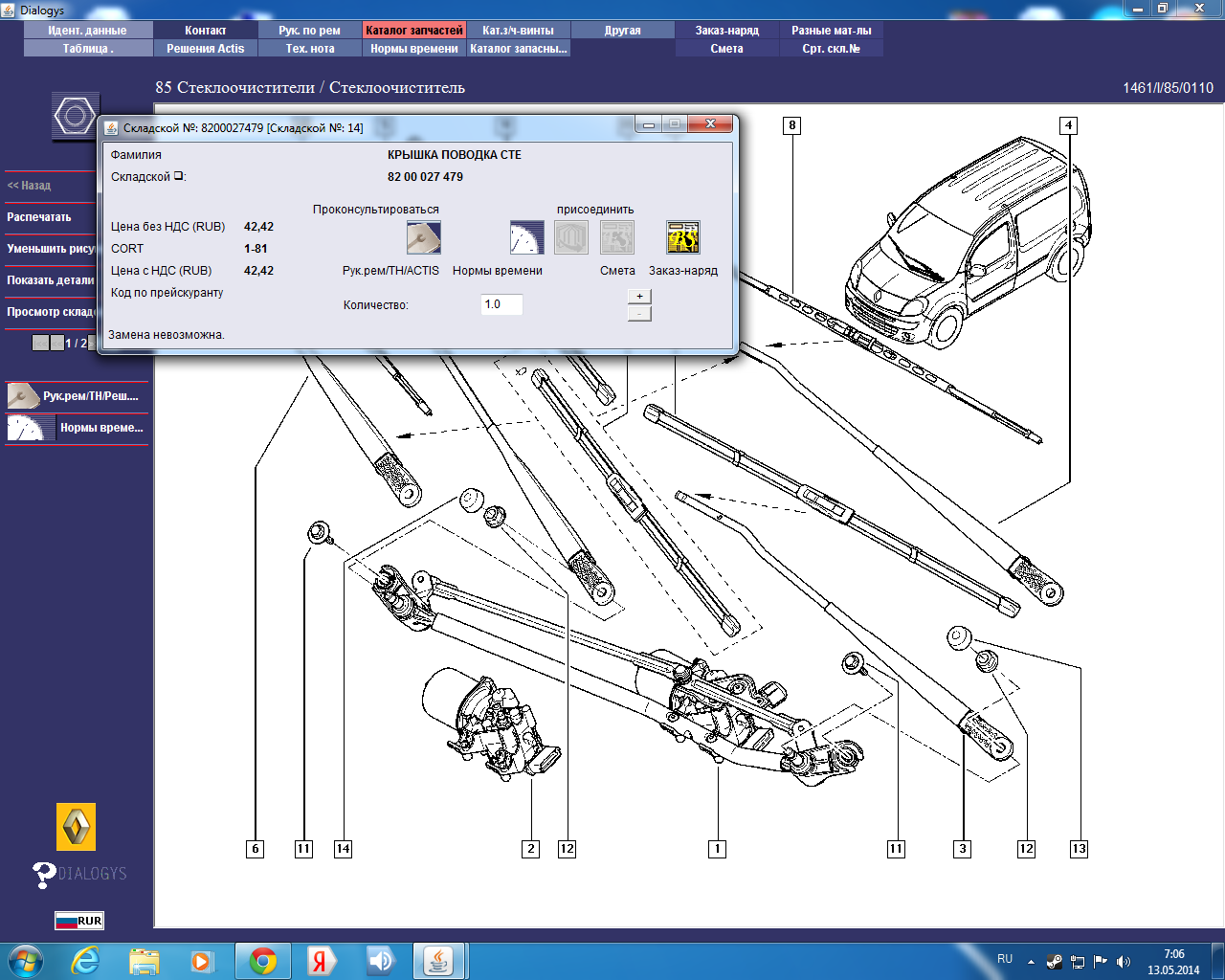Screen dimensions: 1225x980
Task: Open the Рук.рем/TH/ACTIS wrench icon in dialog
Action: click(x=423, y=237)
